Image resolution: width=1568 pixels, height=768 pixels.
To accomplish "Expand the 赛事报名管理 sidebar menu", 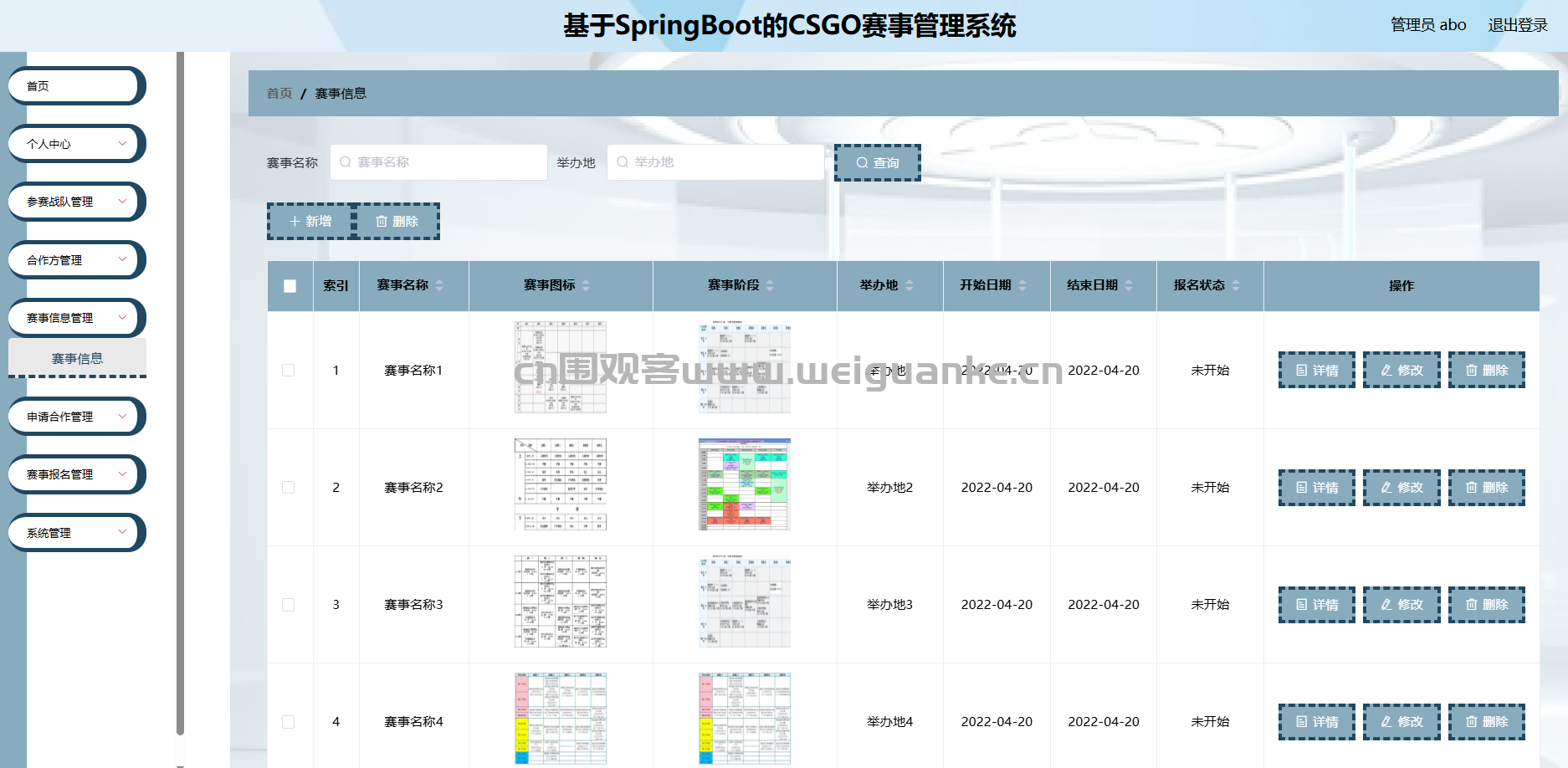I will 75,474.
